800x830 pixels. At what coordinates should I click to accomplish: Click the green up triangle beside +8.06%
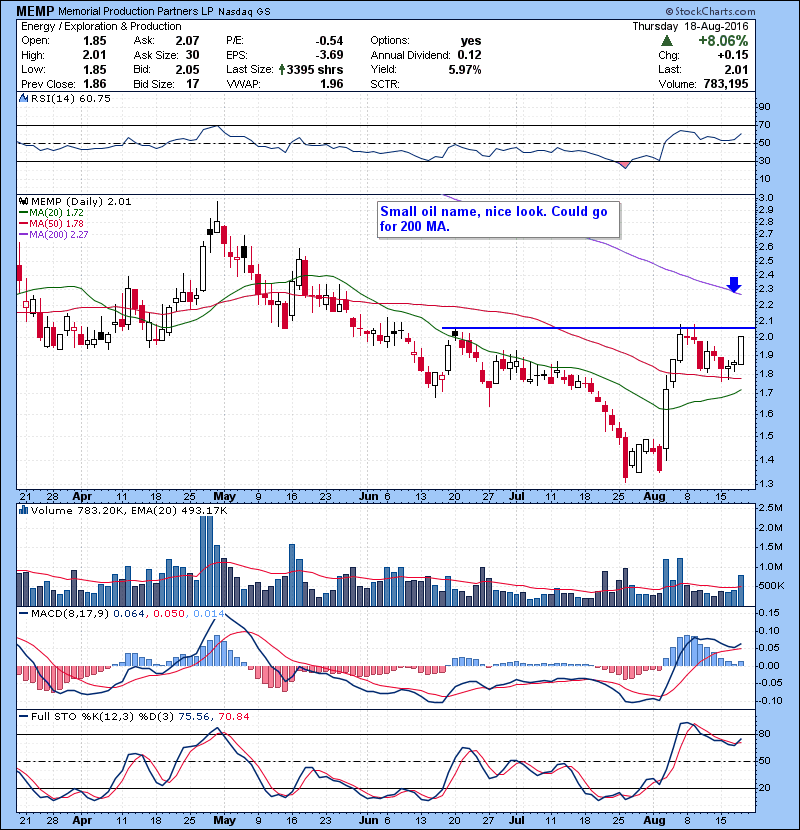tap(667, 40)
